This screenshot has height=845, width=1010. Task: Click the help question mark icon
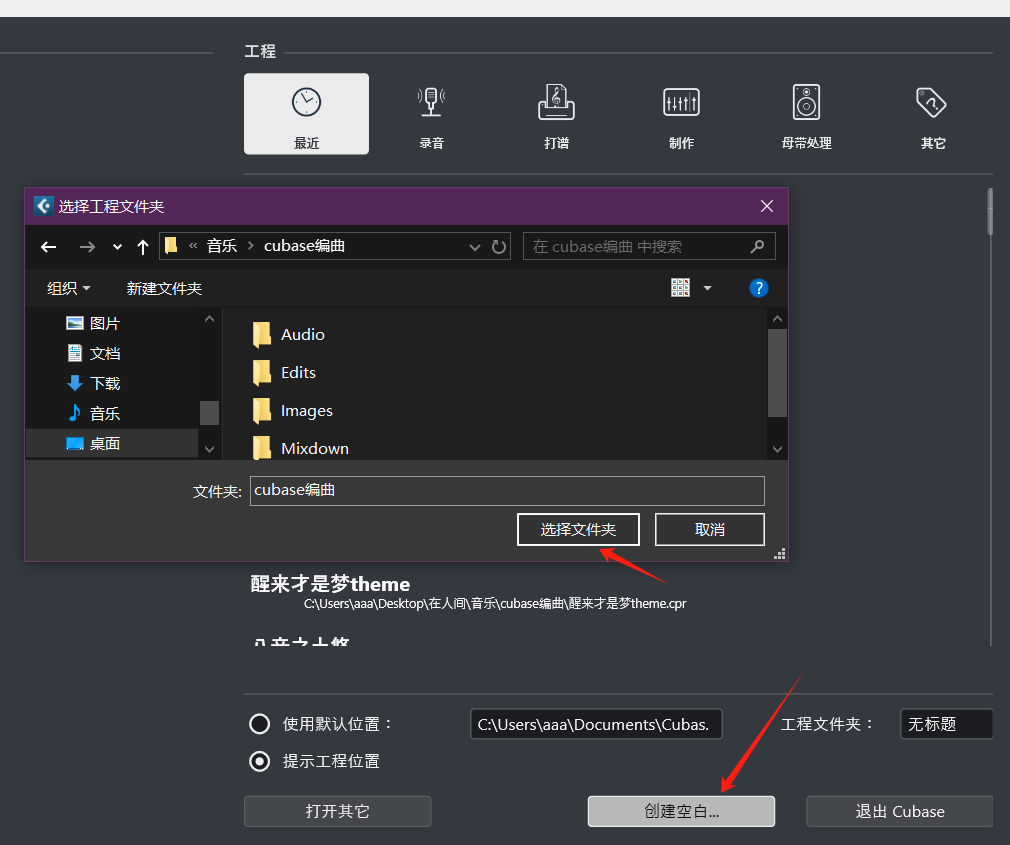point(759,288)
